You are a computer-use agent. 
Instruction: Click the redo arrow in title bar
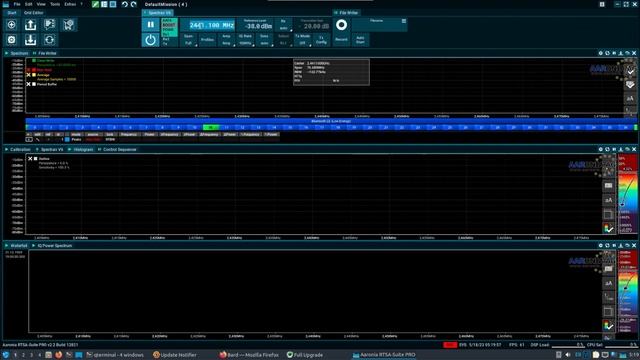(133, 4)
